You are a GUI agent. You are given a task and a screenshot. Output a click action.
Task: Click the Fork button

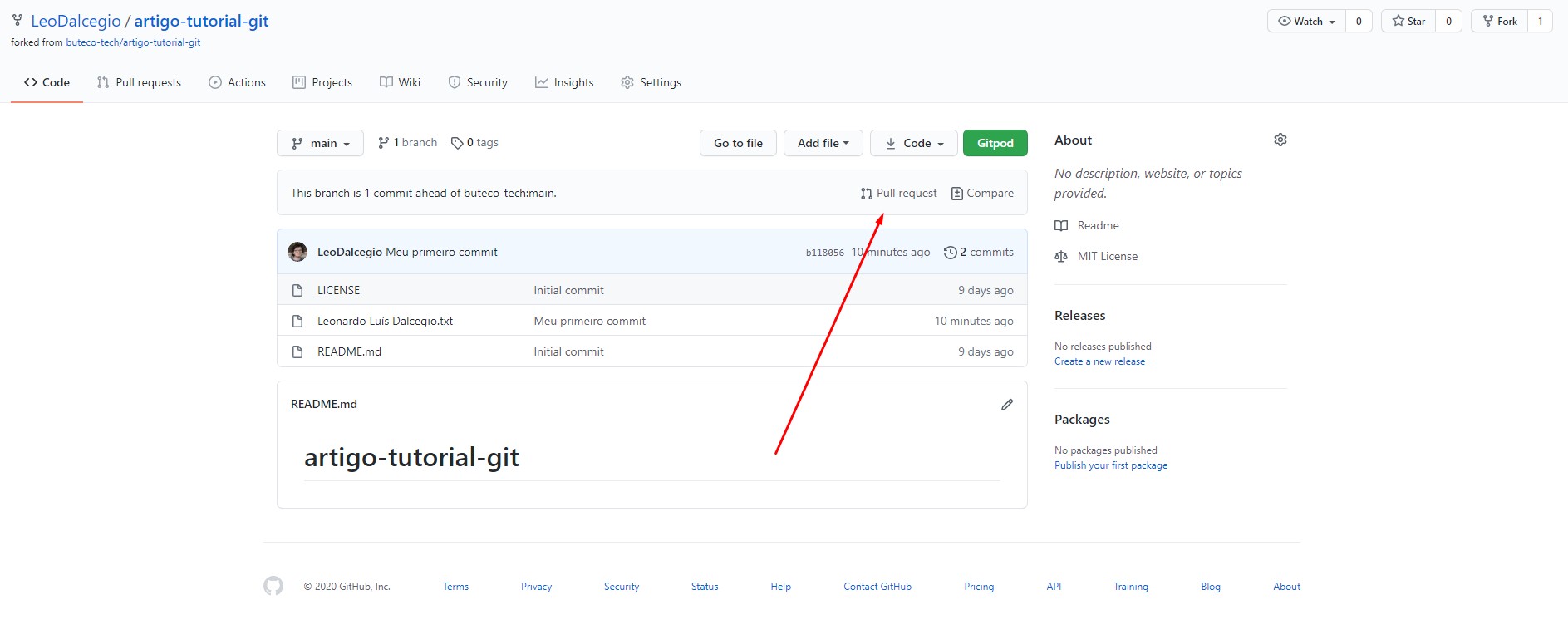[1499, 21]
